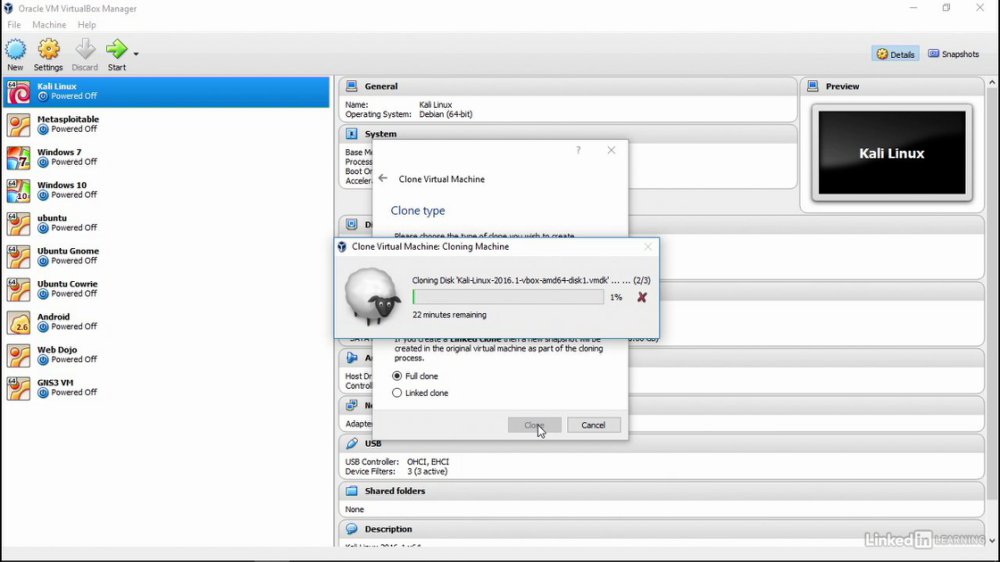This screenshot has height=562, width=1000.
Task: Choose the Linked clone radio button
Action: point(397,393)
